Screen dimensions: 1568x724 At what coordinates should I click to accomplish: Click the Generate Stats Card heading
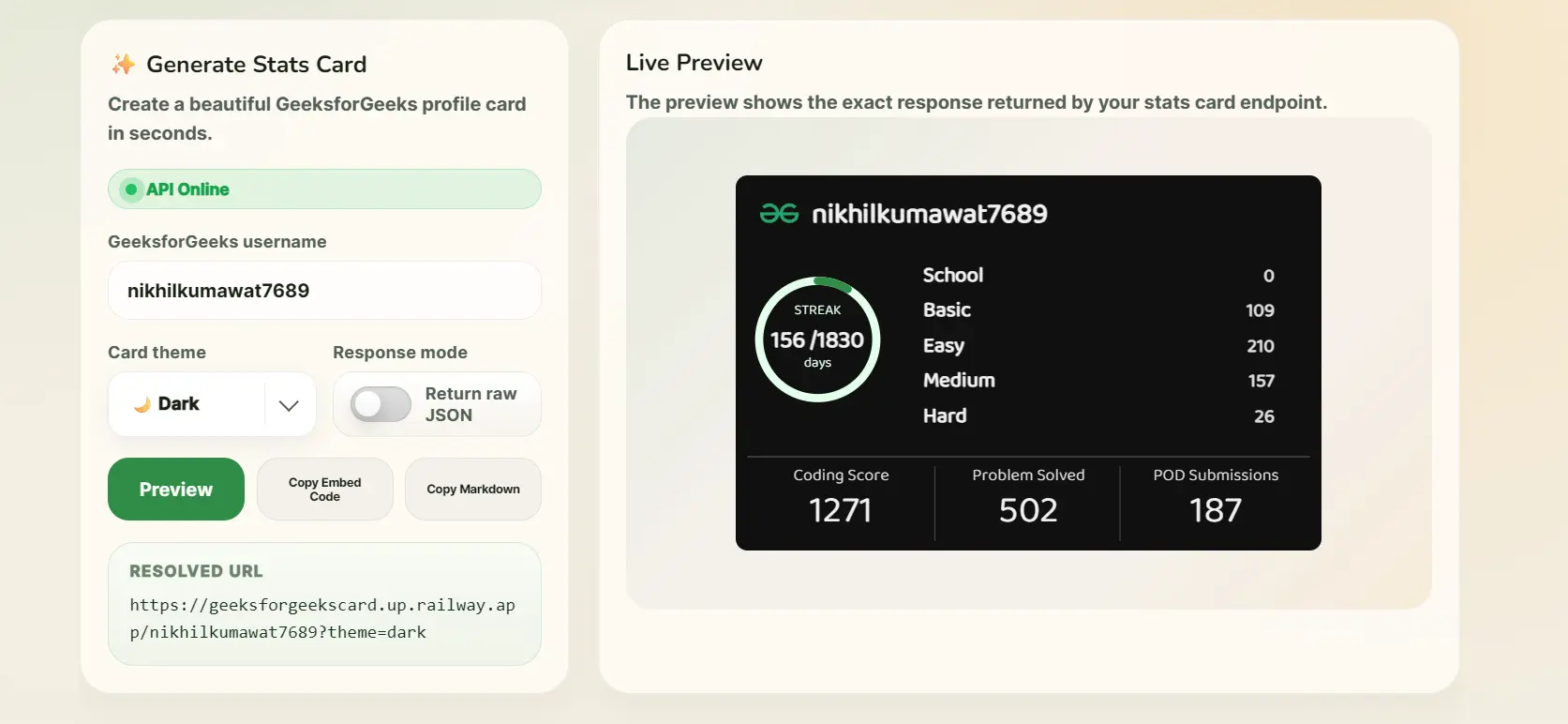[257, 64]
